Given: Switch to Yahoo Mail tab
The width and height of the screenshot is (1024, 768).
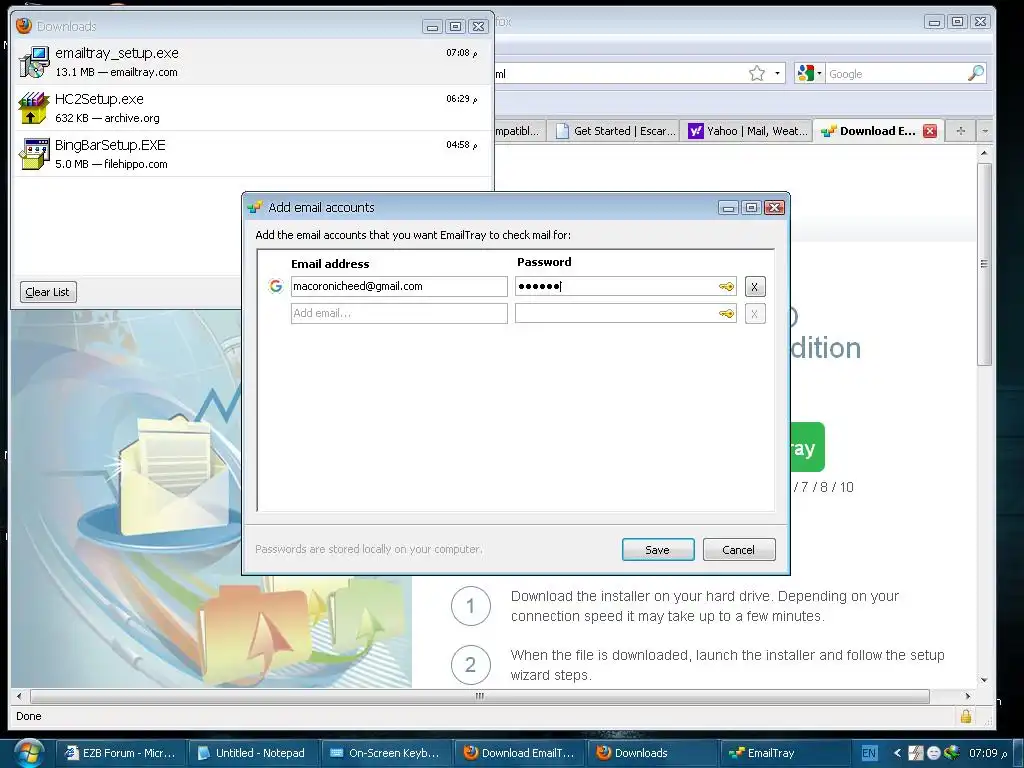Looking at the screenshot, I should [748, 131].
